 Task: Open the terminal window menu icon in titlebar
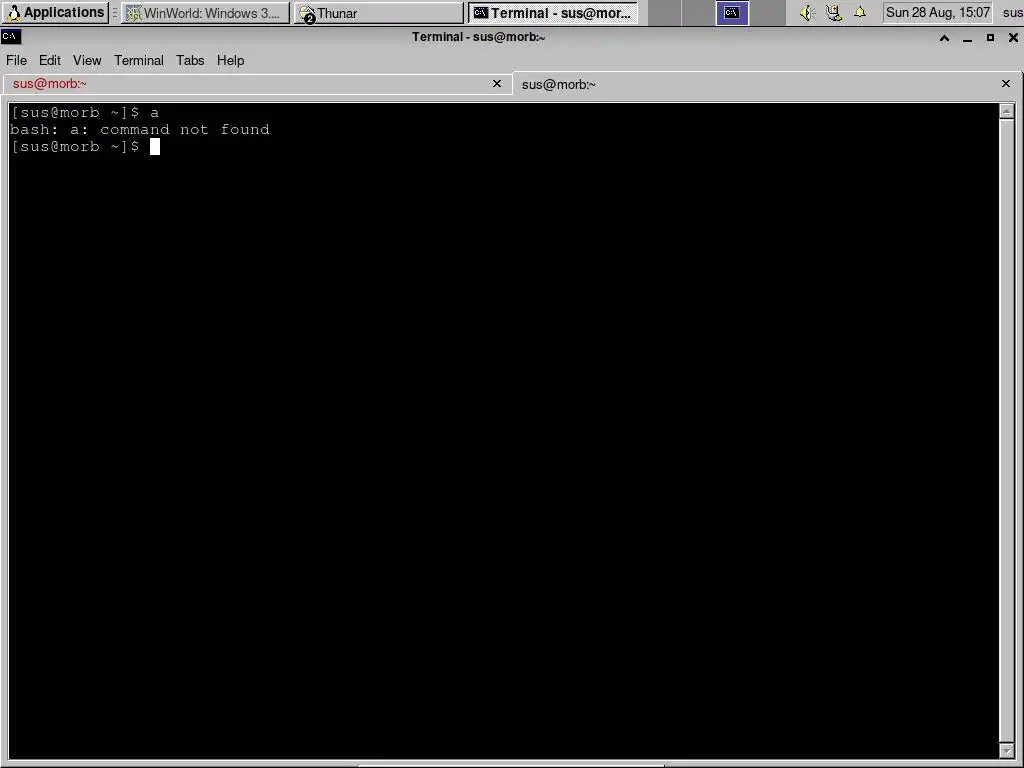10,37
